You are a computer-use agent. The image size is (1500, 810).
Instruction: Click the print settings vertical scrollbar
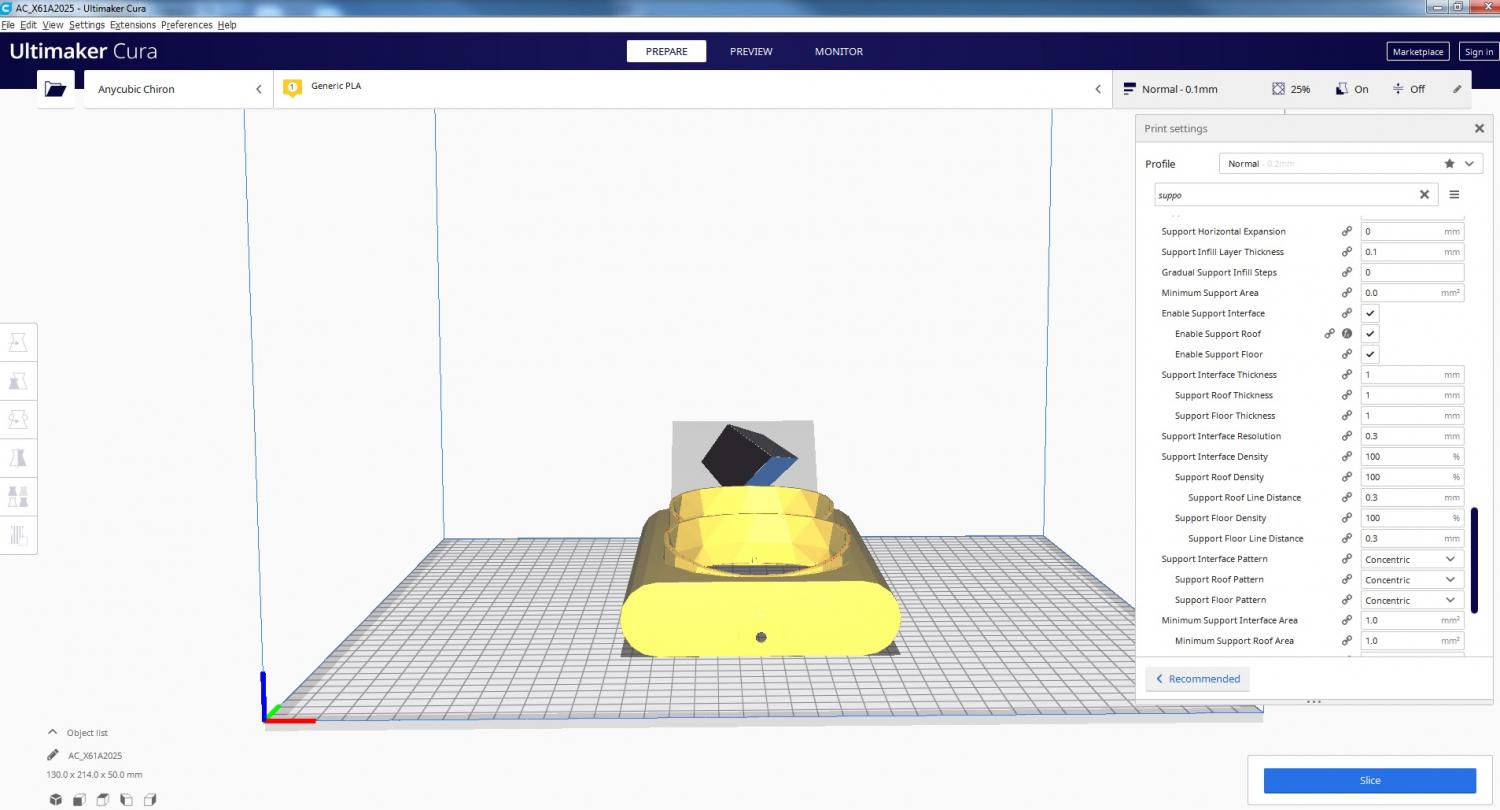coord(1474,560)
